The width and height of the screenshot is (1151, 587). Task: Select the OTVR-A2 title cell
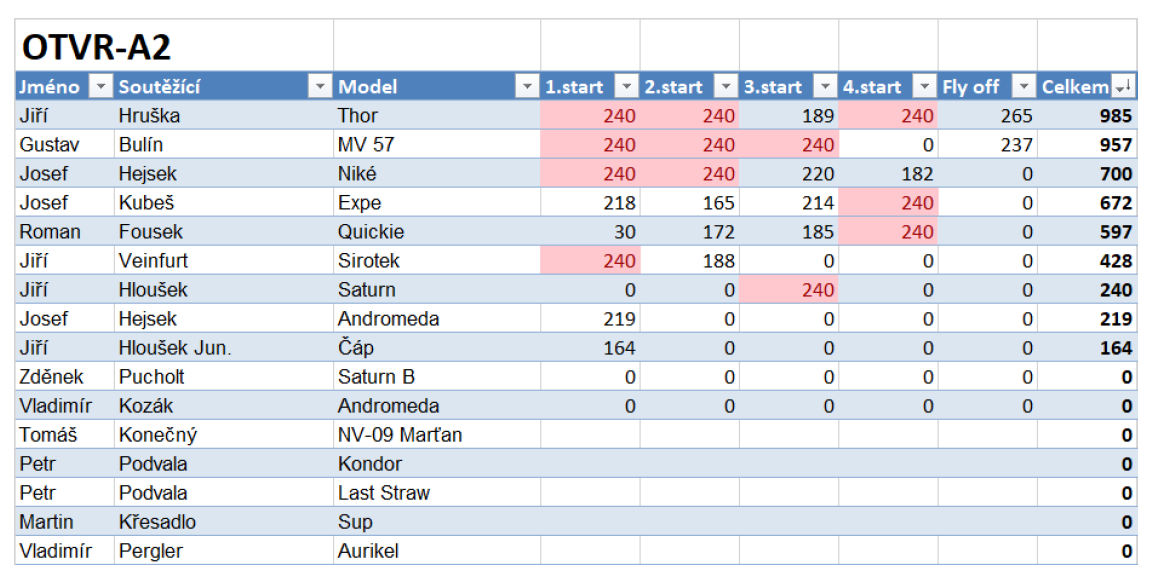[174, 45]
